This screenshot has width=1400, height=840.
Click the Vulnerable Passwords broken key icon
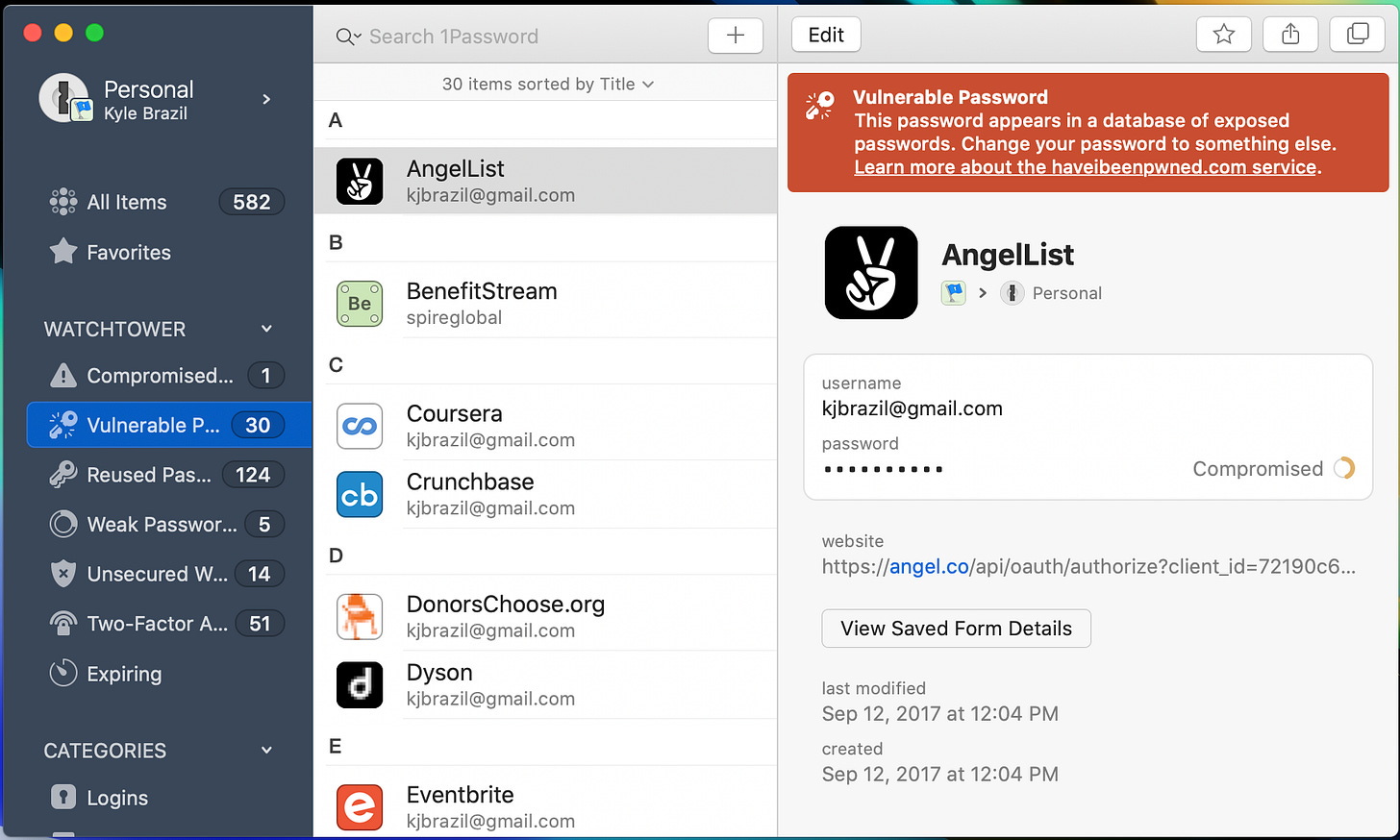tap(63, 425)
